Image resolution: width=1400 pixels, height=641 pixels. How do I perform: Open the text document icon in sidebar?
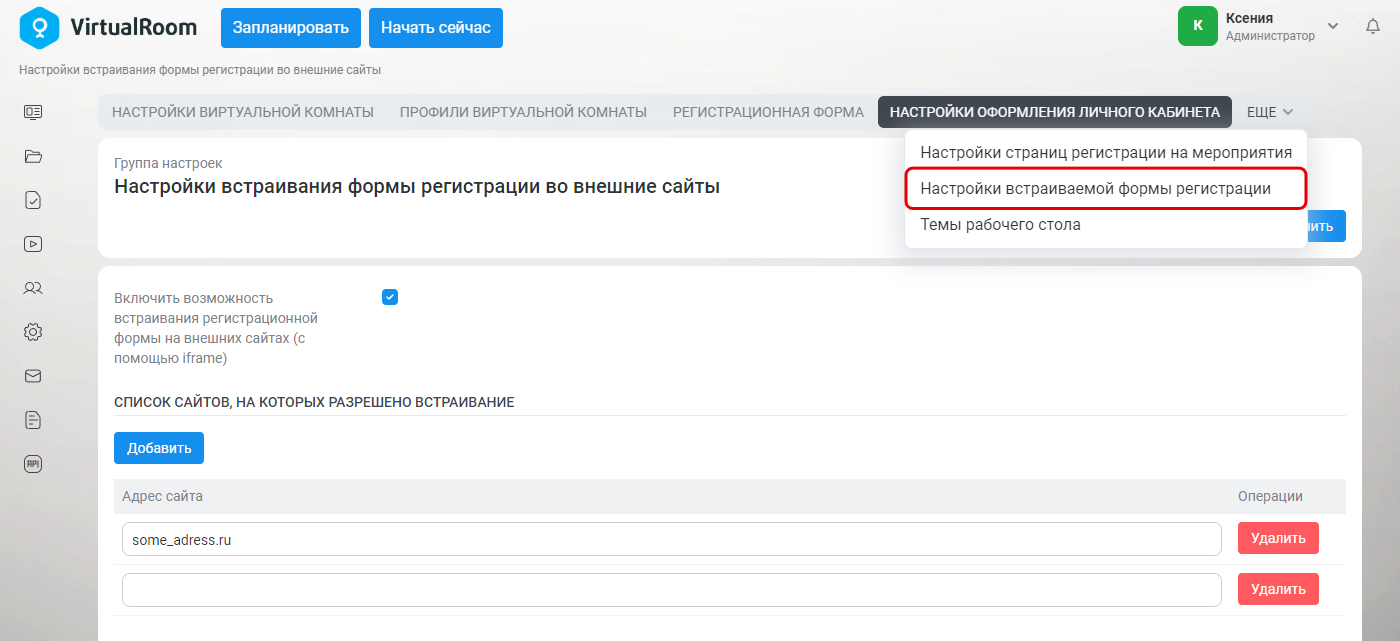pyautogui.click(x=33, y=420)
